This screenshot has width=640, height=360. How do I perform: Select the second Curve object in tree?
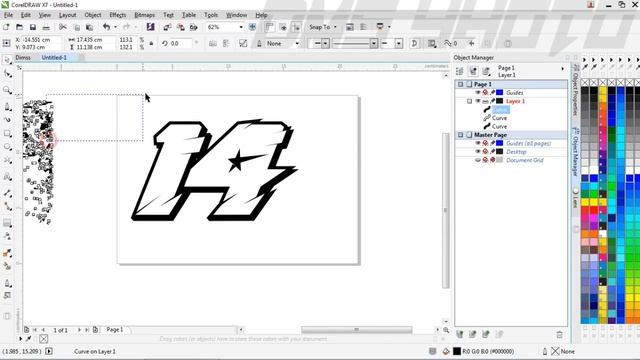tap(500, 118)
